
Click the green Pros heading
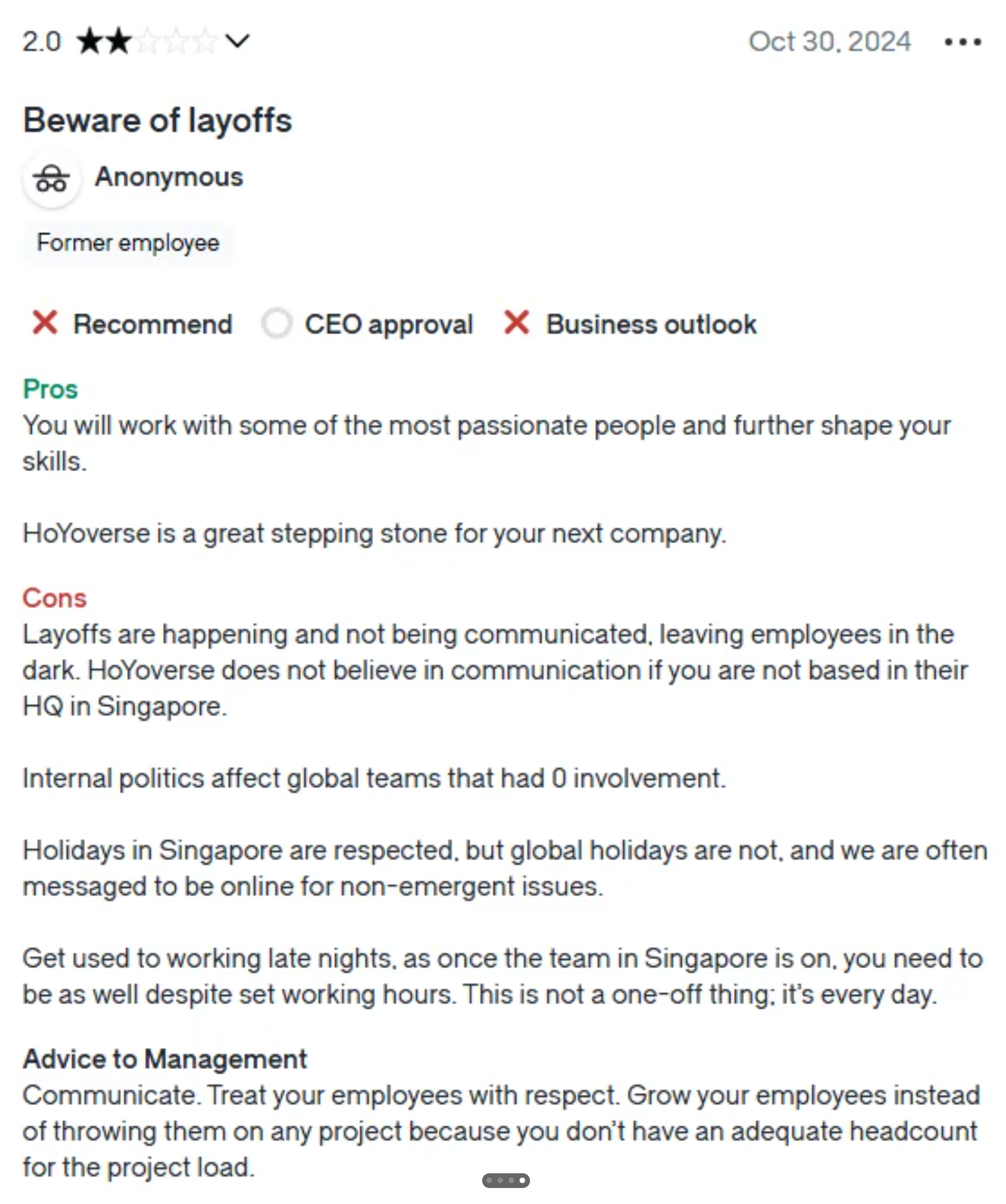coord(50,389)
